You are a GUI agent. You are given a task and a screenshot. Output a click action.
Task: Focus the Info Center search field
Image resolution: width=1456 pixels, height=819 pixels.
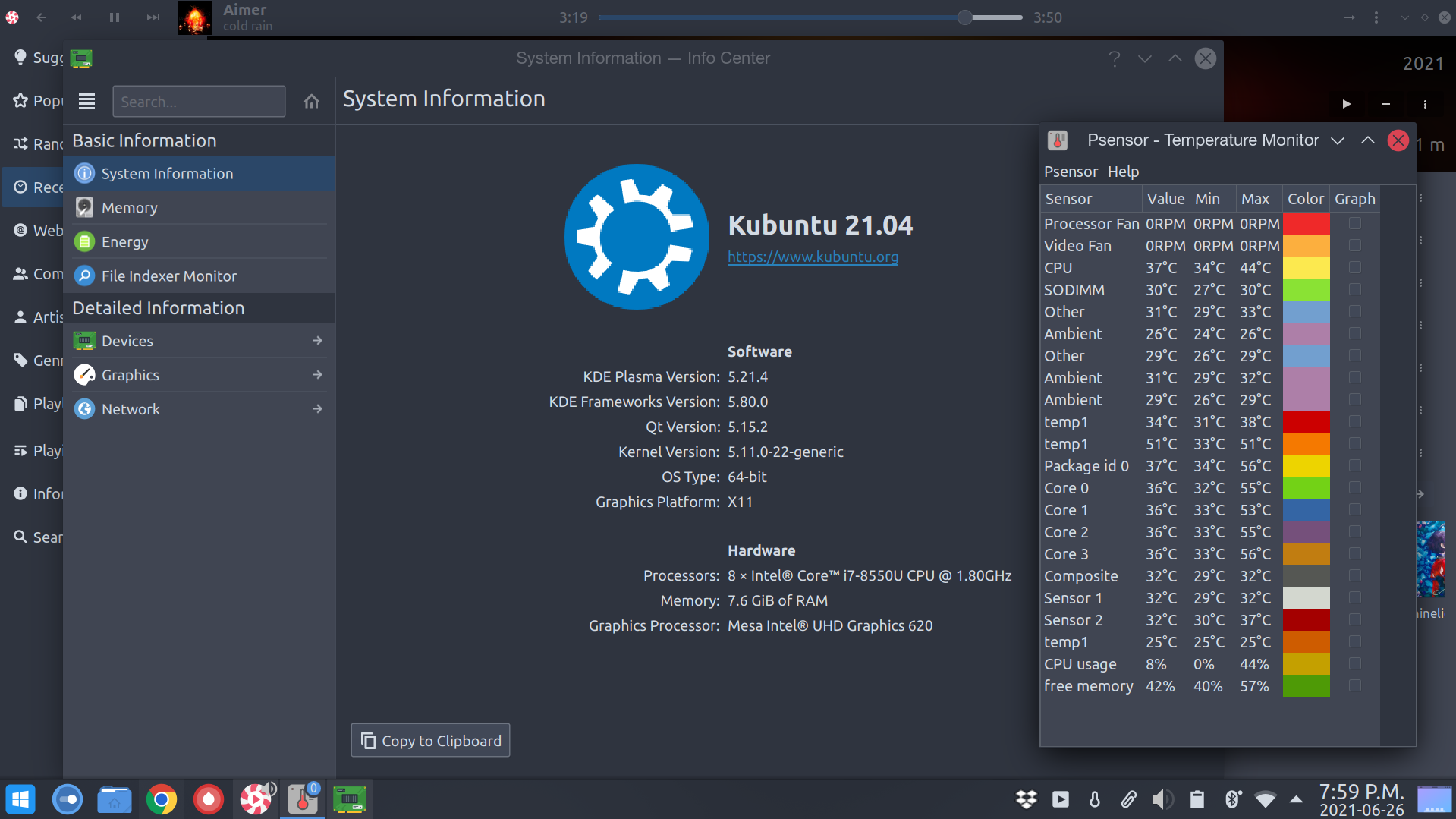coord(199,102)
